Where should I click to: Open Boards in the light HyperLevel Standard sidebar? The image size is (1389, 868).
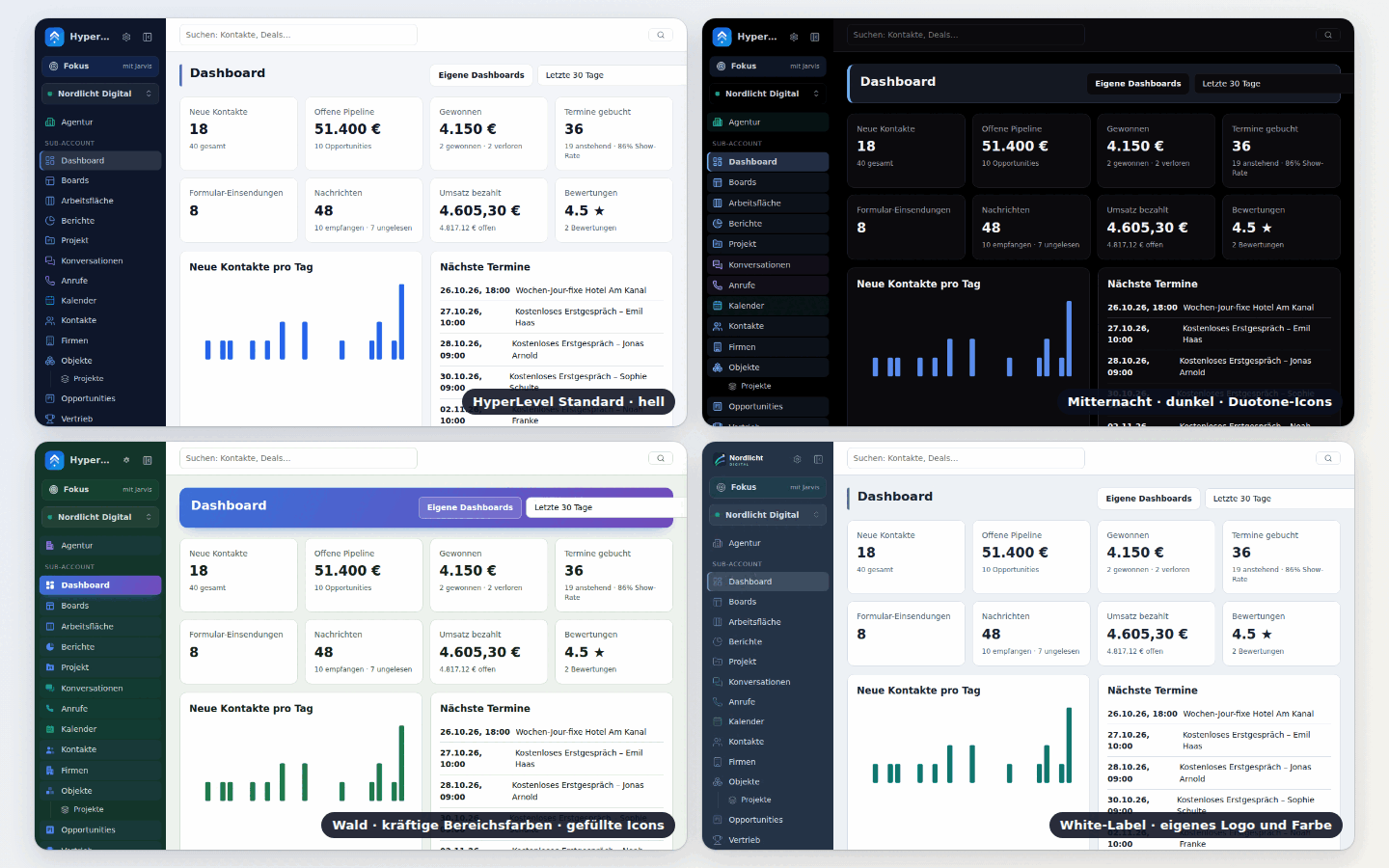click(100, 180)
